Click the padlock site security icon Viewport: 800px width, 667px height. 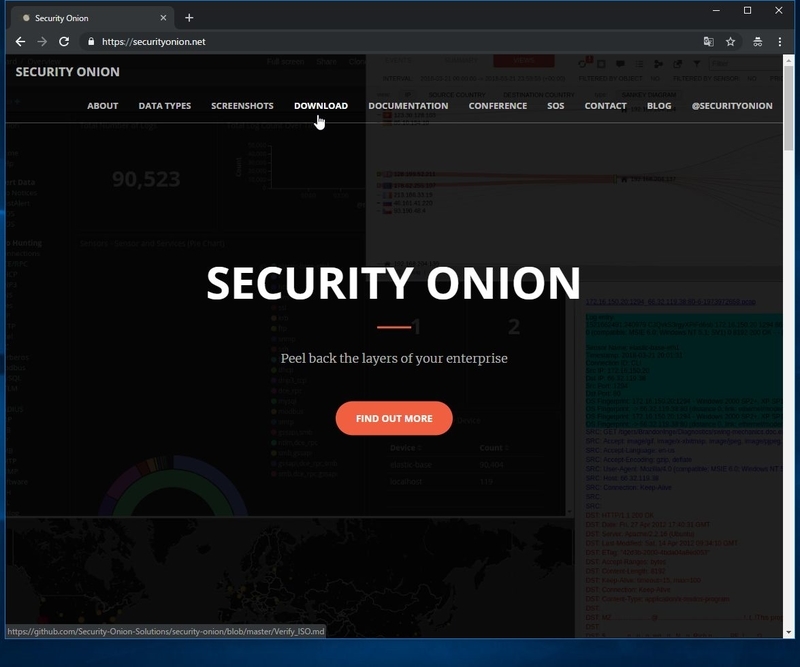[x=91, y=42]
